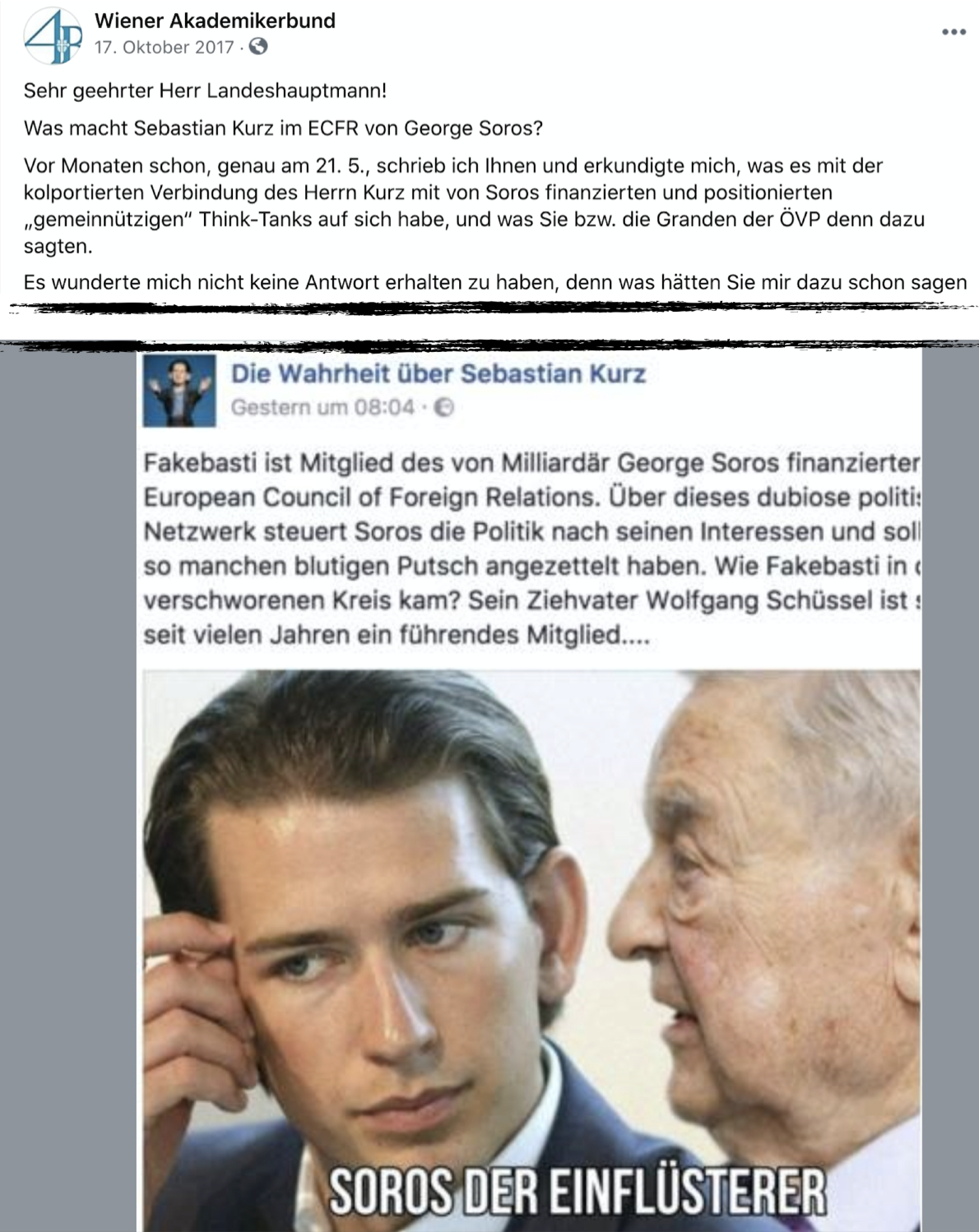
Task: Click the truncated line Es wunderte mich nicht
Action: click(495, 282)
